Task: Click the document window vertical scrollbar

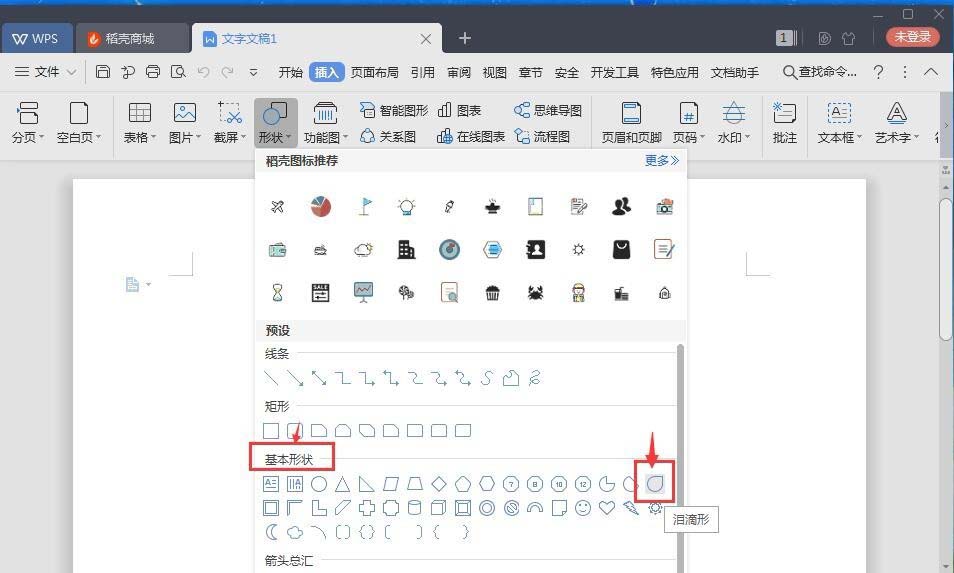Action: (x=945, y=268)
